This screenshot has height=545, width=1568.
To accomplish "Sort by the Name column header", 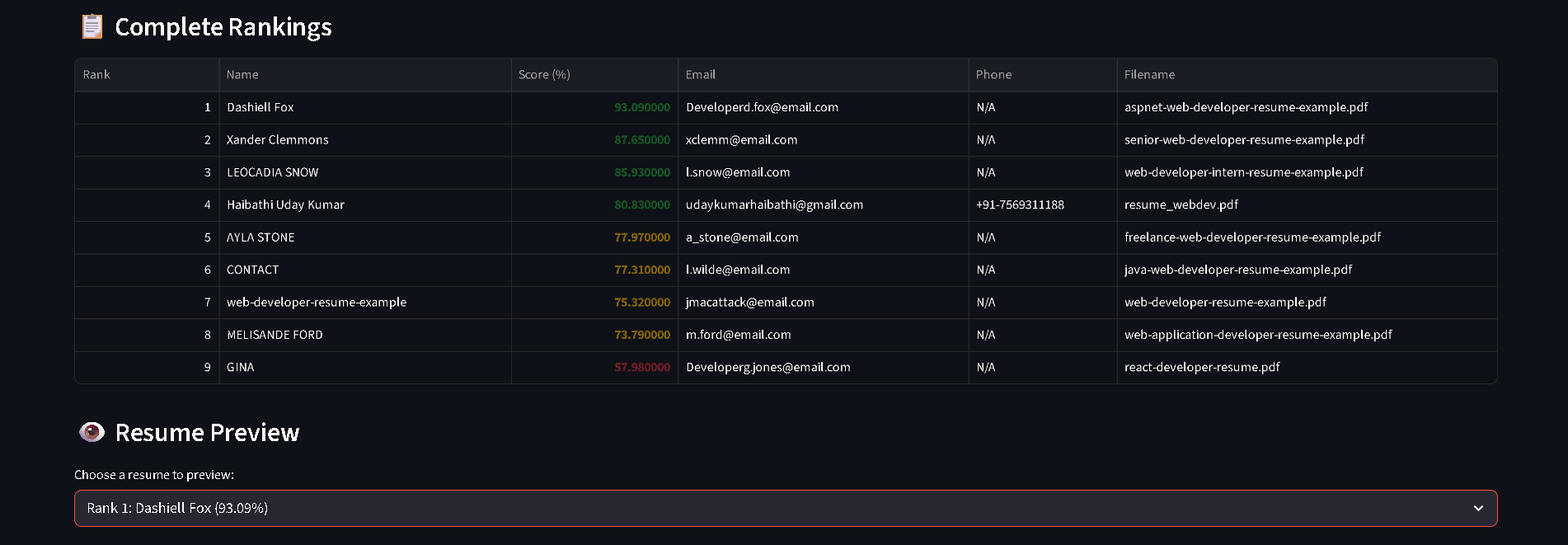I will click(365, 75).
